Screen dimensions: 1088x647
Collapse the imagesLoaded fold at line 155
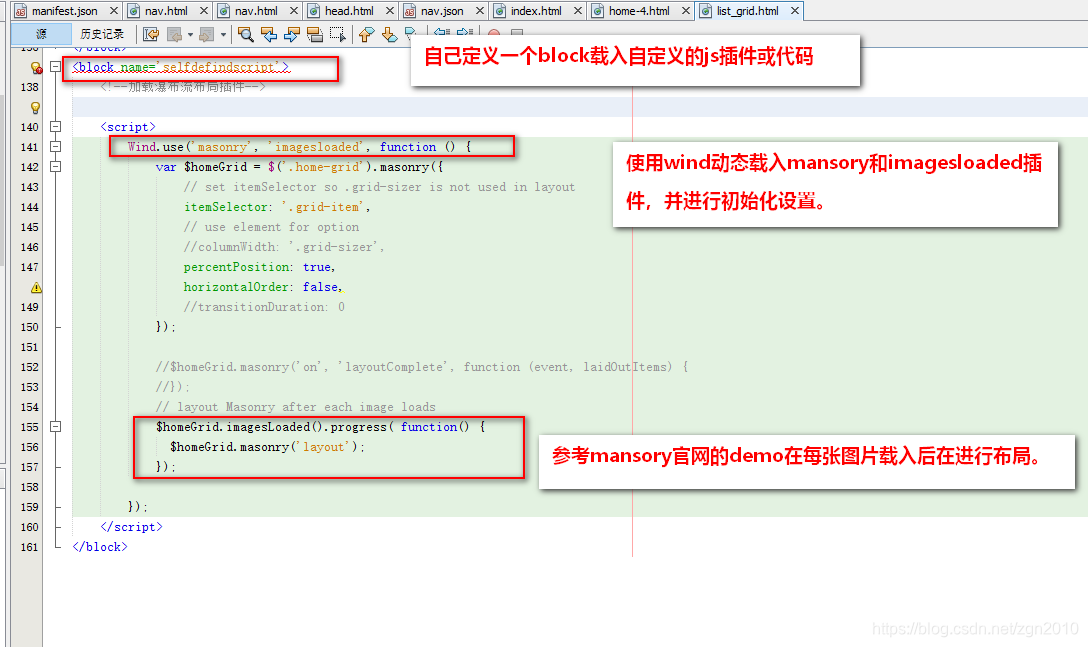point(56,427)
